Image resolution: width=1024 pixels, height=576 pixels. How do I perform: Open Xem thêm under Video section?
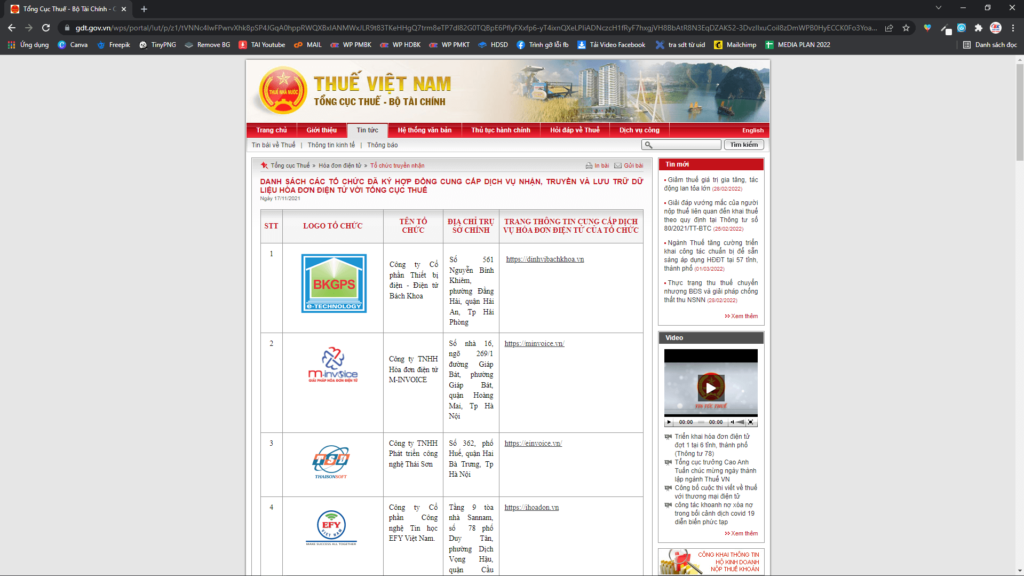tap(741, 534)
